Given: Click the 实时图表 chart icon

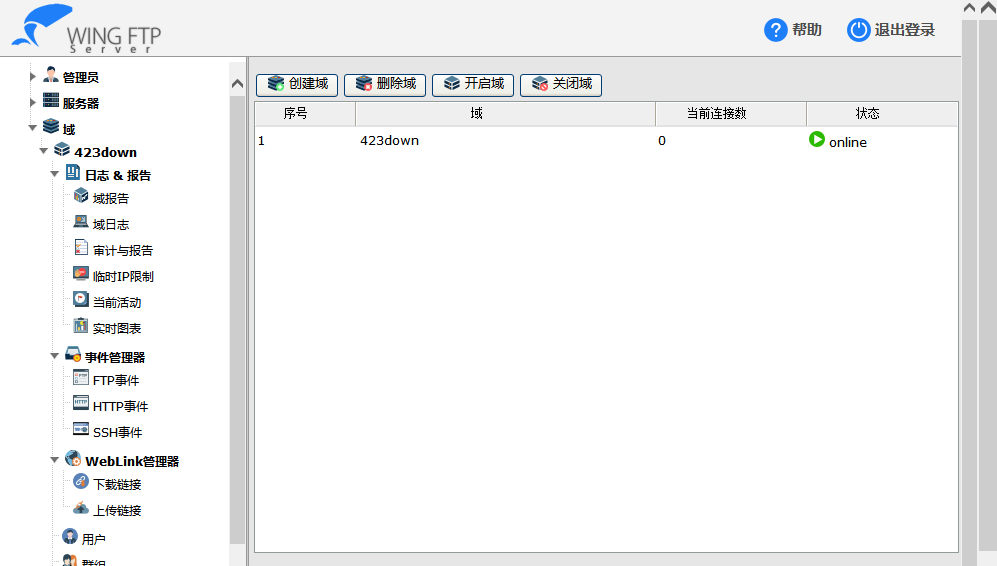Looking at the screenshot, I should click(x=81, y=326).
